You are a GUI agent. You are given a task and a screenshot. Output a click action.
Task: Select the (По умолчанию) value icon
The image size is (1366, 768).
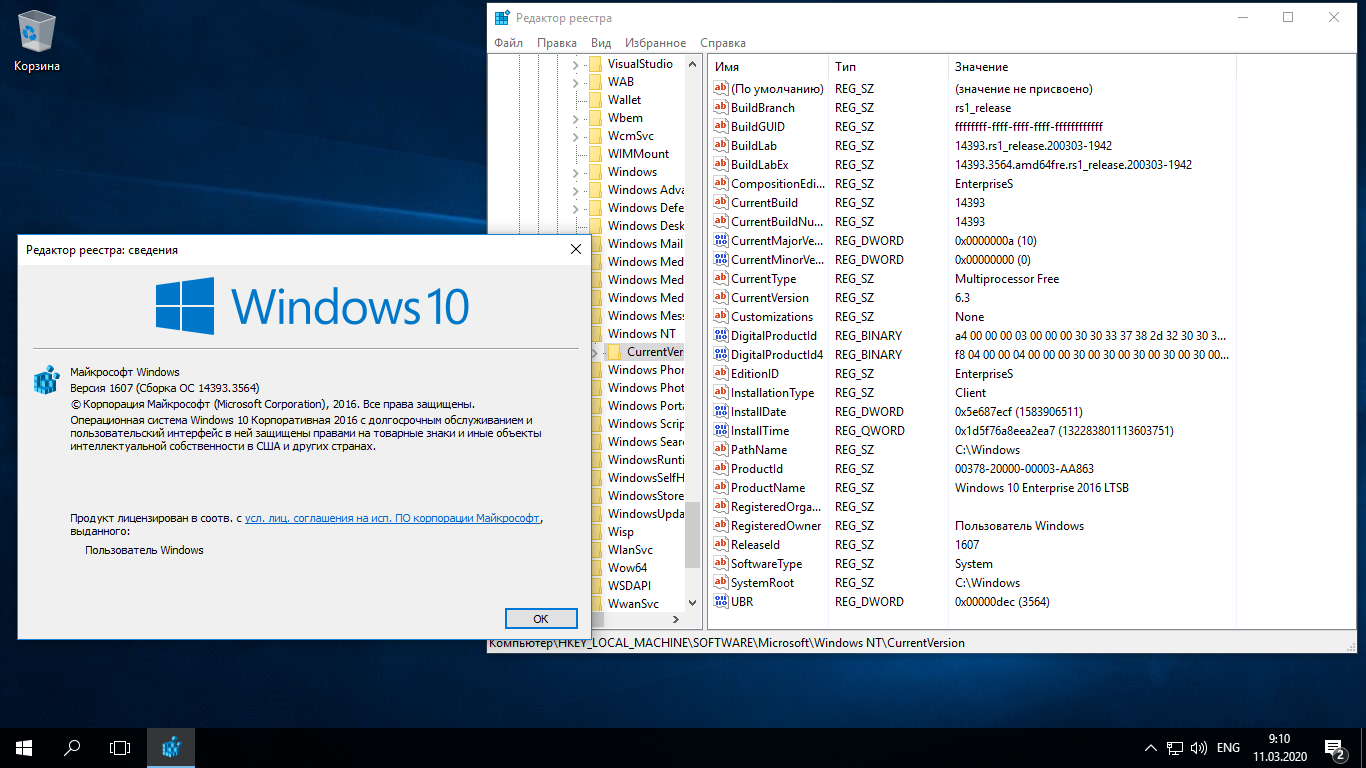tap(720, 88)
